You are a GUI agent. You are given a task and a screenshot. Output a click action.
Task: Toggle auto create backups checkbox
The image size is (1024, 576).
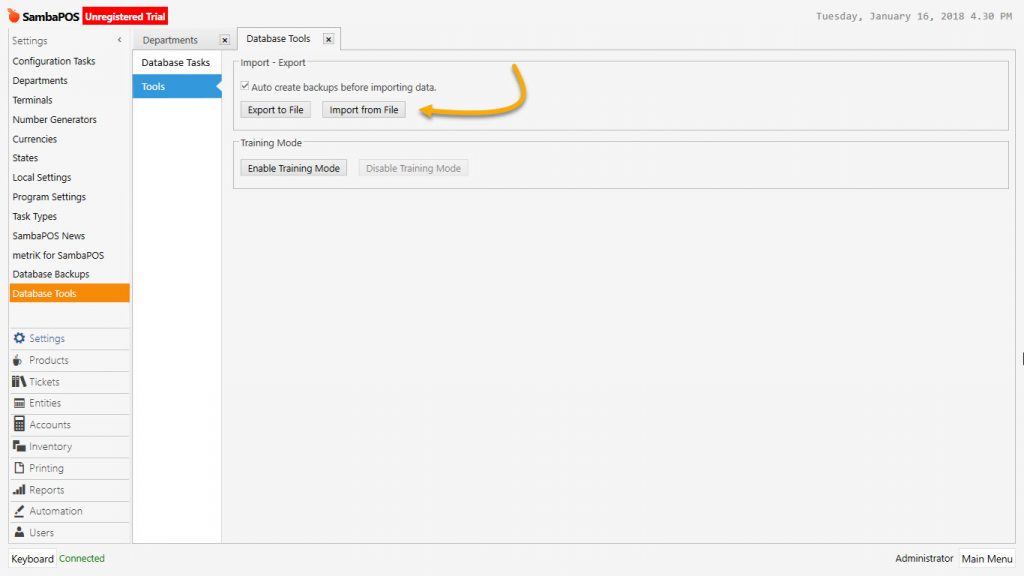tap(245, 86)
